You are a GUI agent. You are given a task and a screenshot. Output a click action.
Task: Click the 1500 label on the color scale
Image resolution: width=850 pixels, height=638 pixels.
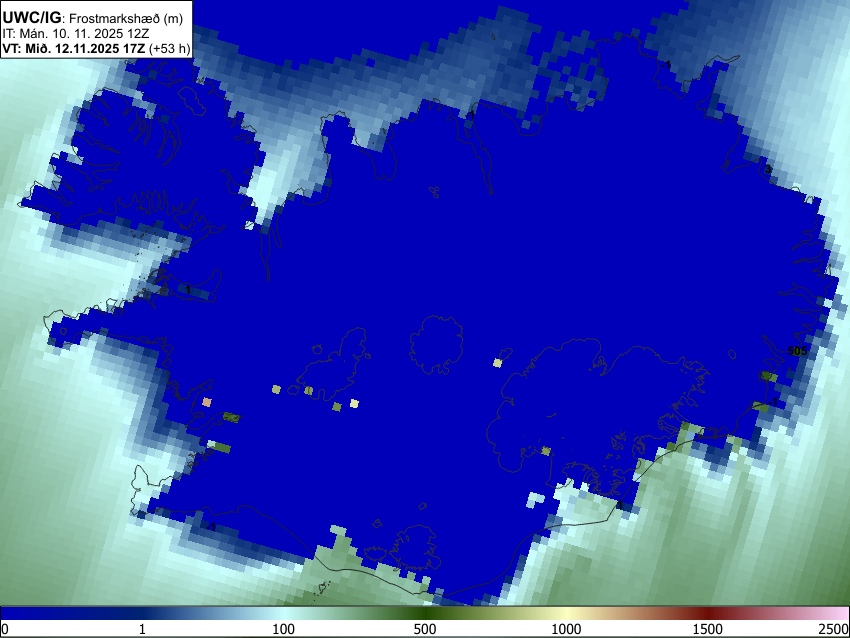[x=708, y=629]
